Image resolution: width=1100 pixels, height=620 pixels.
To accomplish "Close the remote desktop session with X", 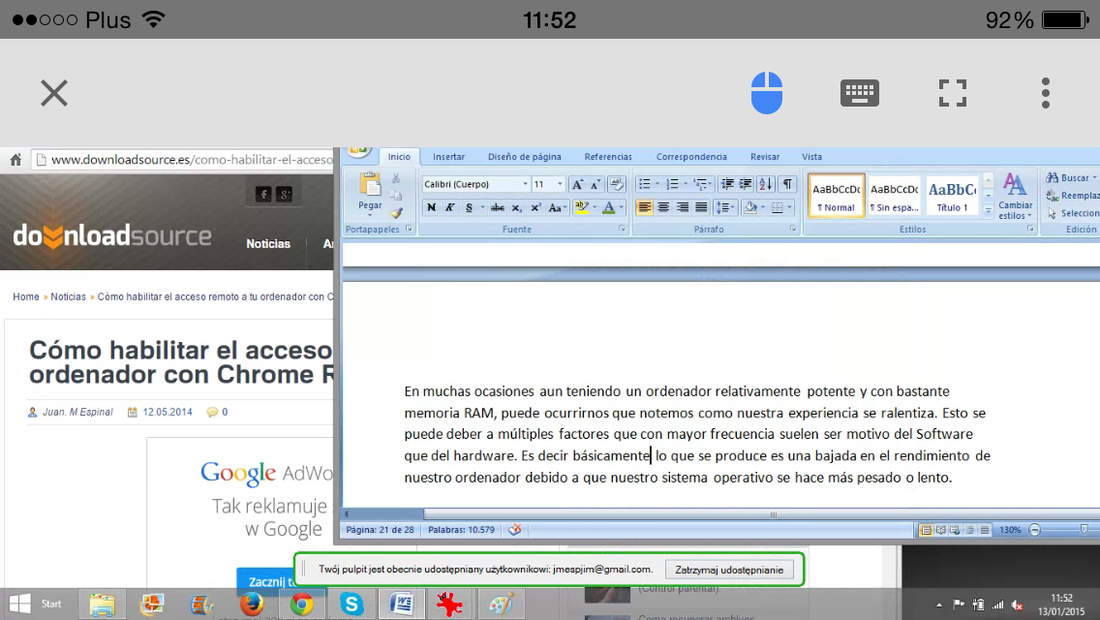I will point(54,93).
